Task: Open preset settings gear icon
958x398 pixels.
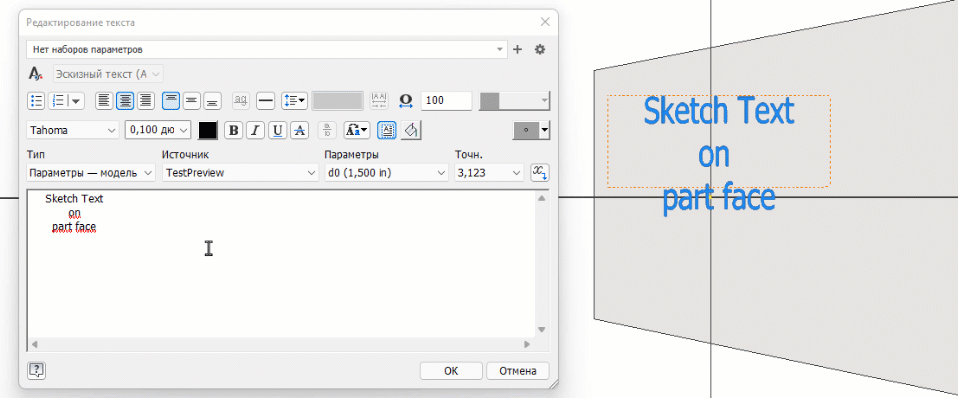Action: coord(539,50)
